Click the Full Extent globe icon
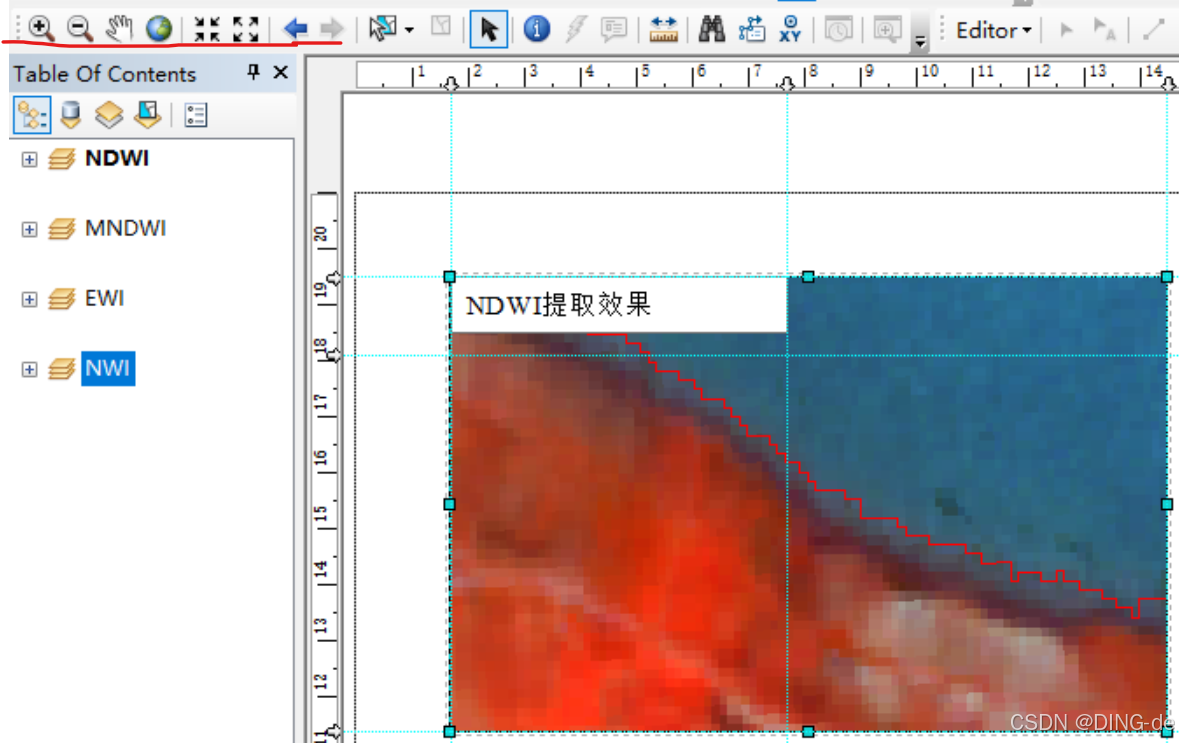 pos(159,29)
